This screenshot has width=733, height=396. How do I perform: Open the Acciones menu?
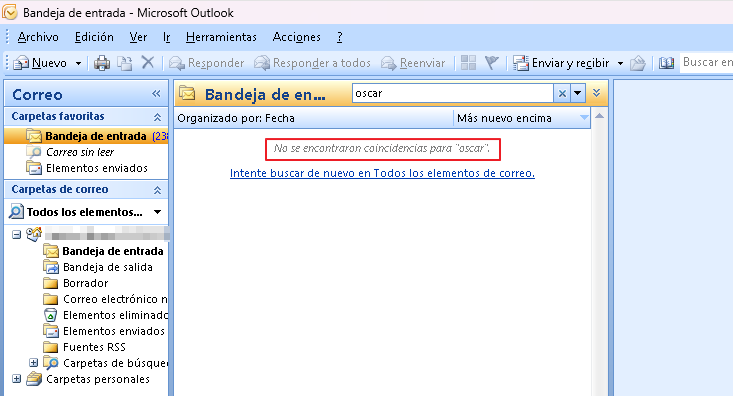(x=296, y=37)
